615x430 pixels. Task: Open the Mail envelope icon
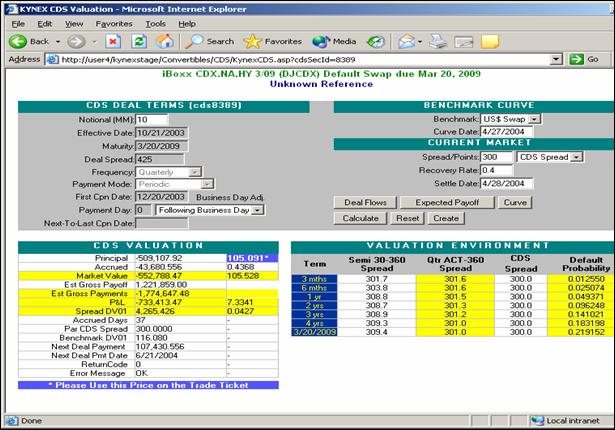[x=407, y=41]
